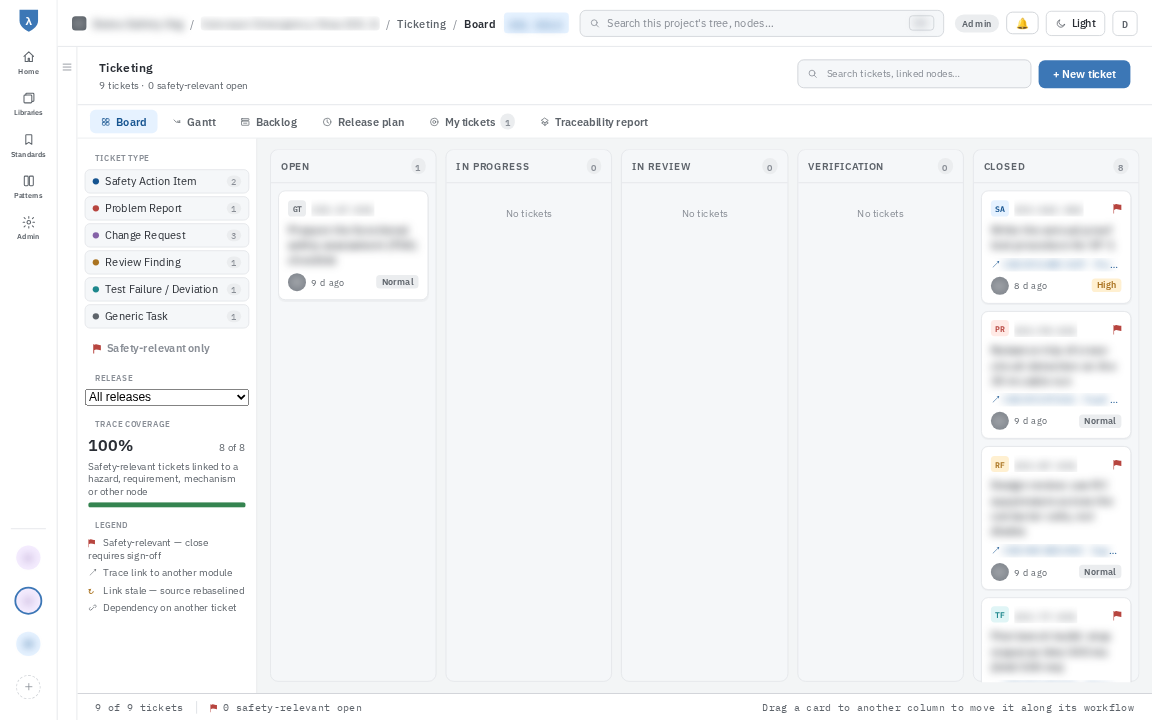1152x720 pixels.
Task: Focus the Search tickets field
Action: (914, 74)
